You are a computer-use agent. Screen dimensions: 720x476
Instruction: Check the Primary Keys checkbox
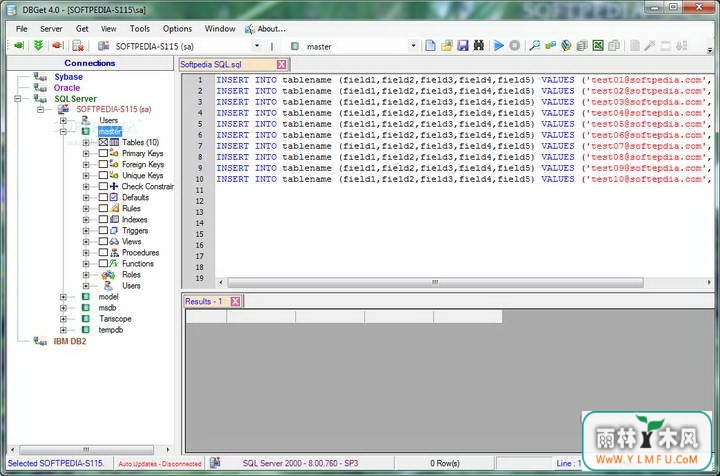(x=103, y=153)
